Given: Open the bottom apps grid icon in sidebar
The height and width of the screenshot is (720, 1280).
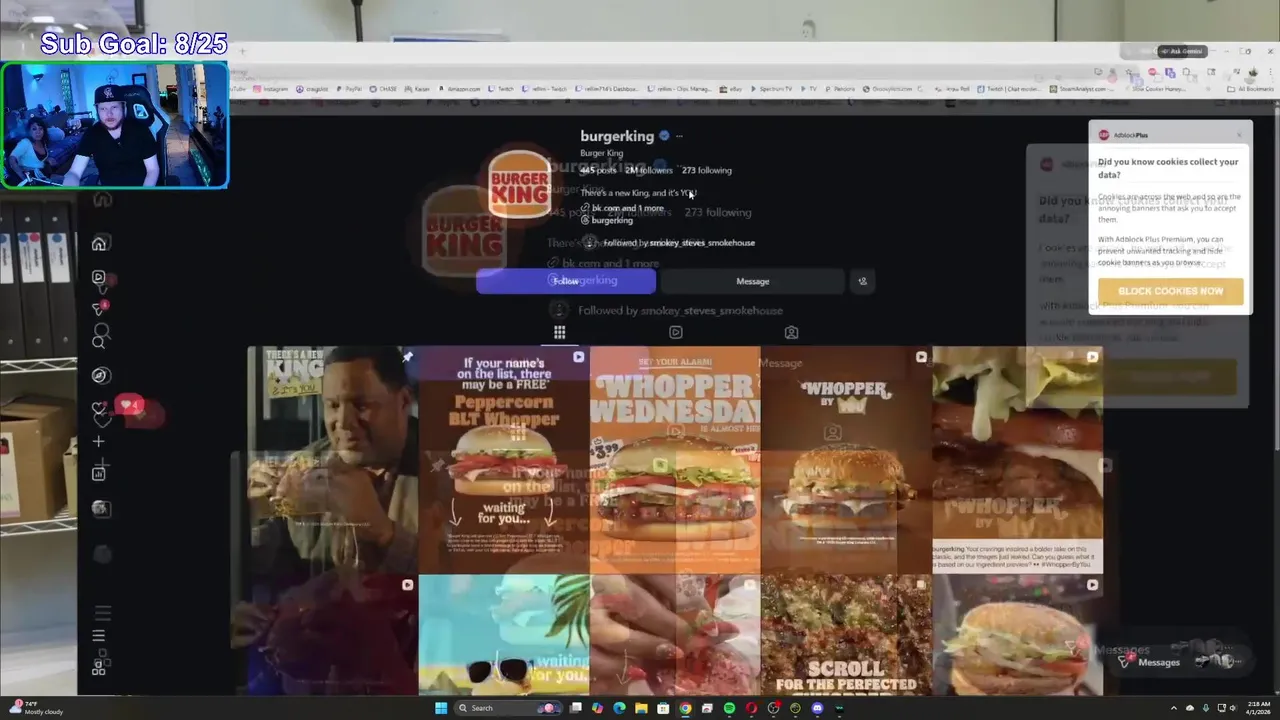Looking at the screenshot, I should tap(99, 669).
